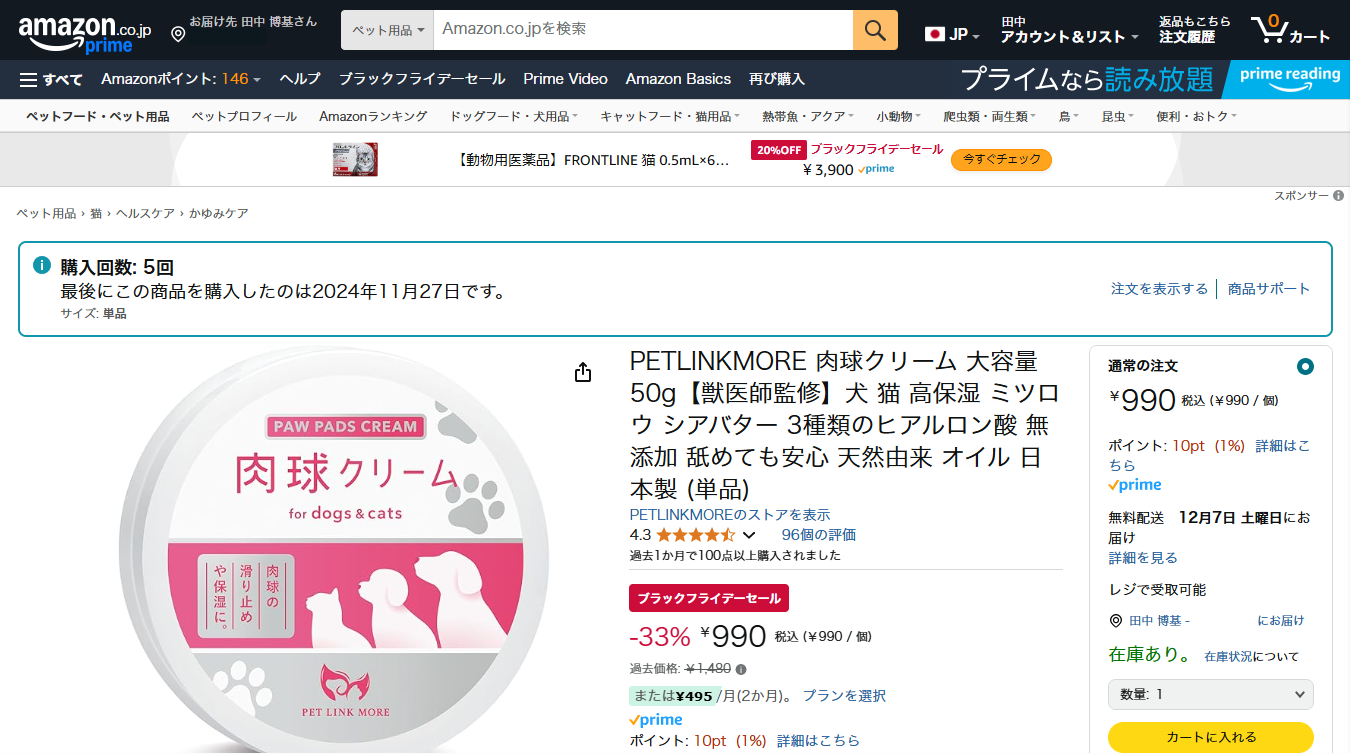Open the ペット用品 search category dropdown
This screenshot has width=1350, height=754.
pos(388,30)
